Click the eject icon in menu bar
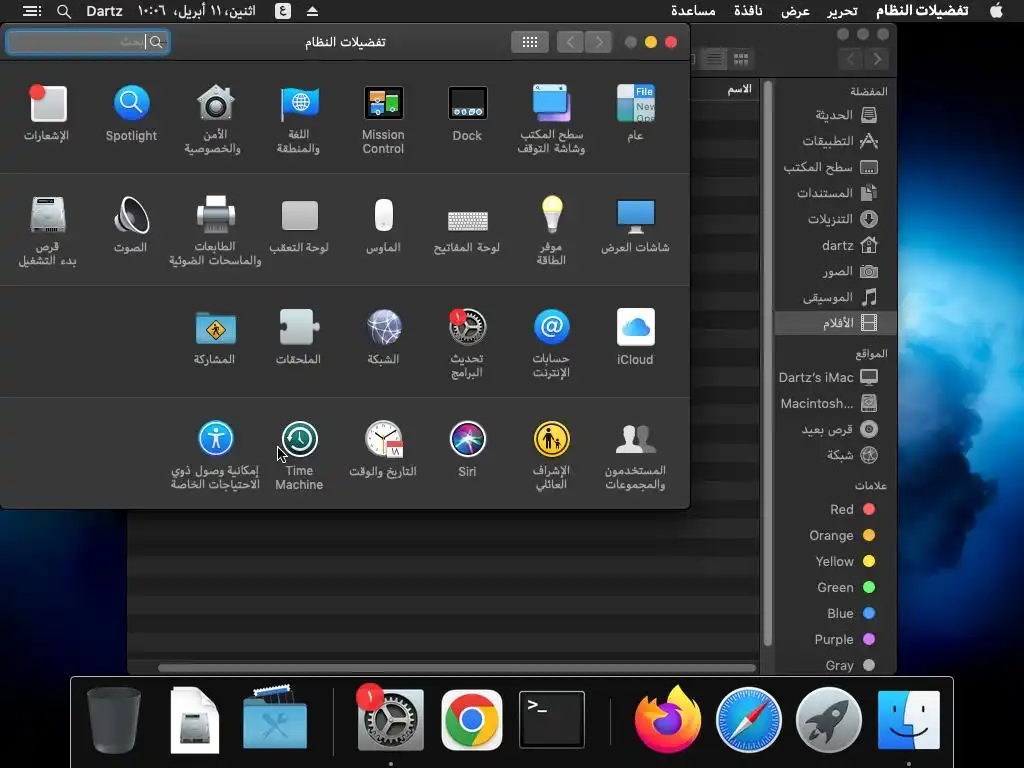 tap(312, 11)
